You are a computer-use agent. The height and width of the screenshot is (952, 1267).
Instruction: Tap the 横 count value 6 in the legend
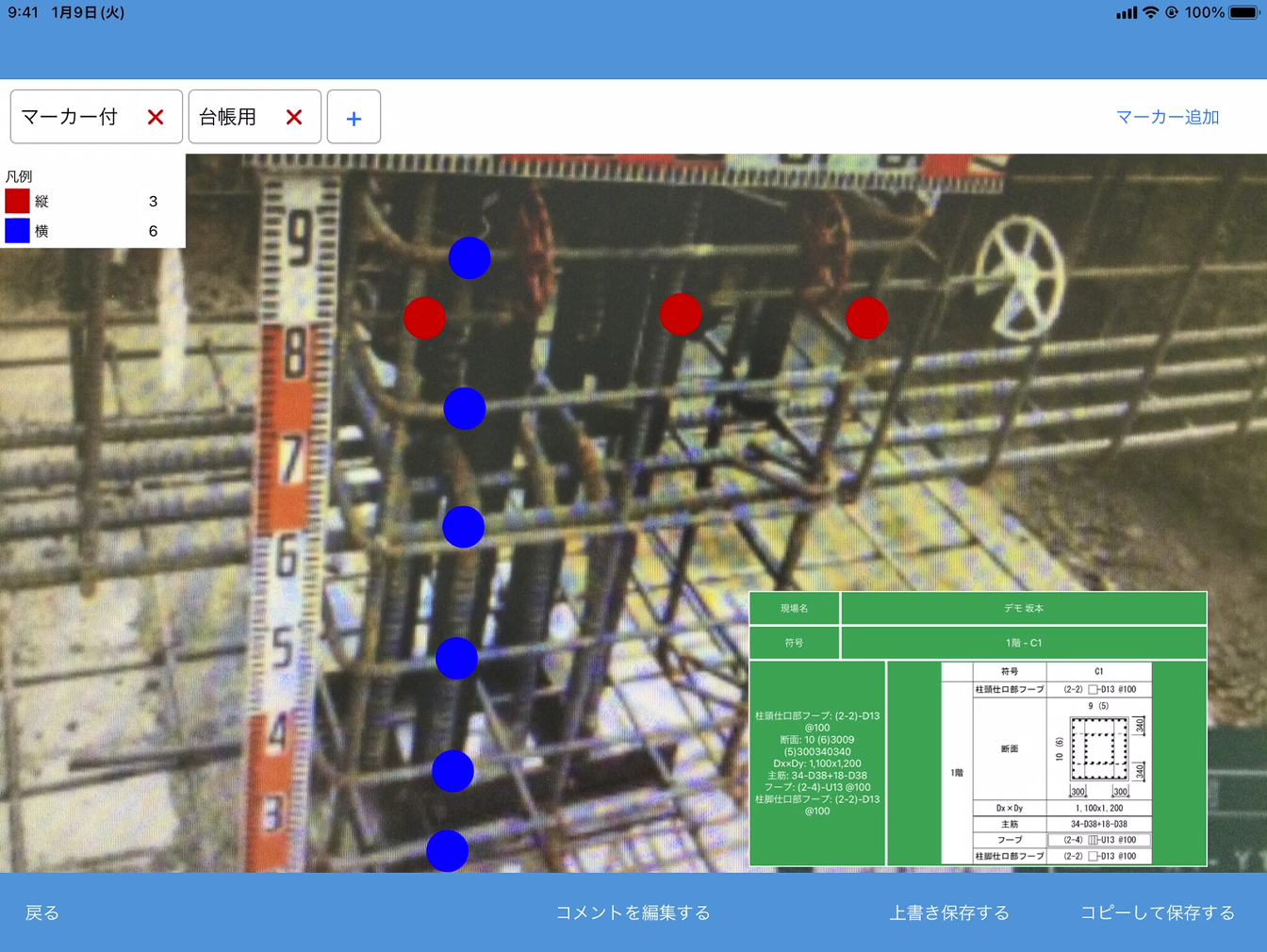tap(153, 231)
